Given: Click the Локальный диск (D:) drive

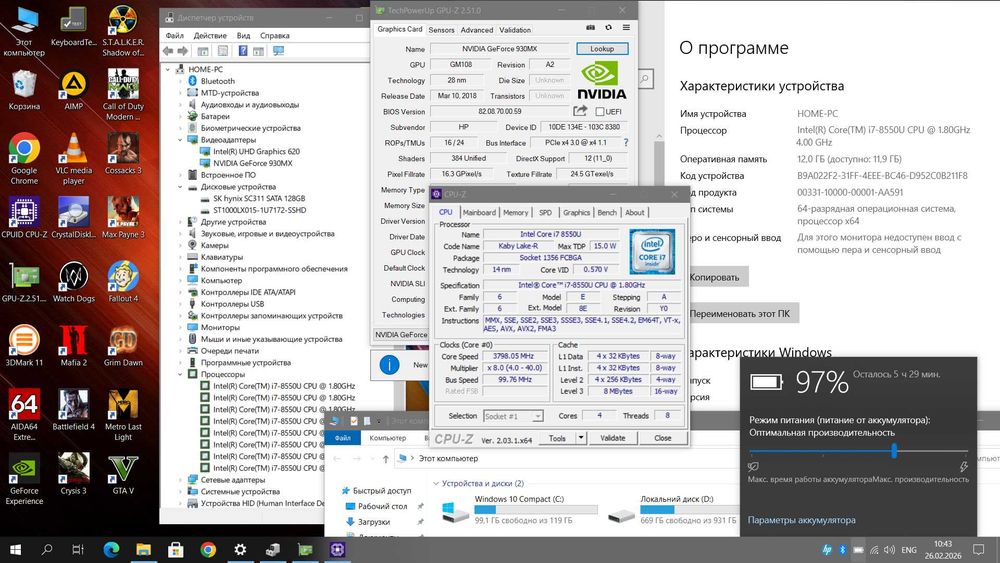Looking at the screenshot, I should pyautogui.click(x=673, y=509).
